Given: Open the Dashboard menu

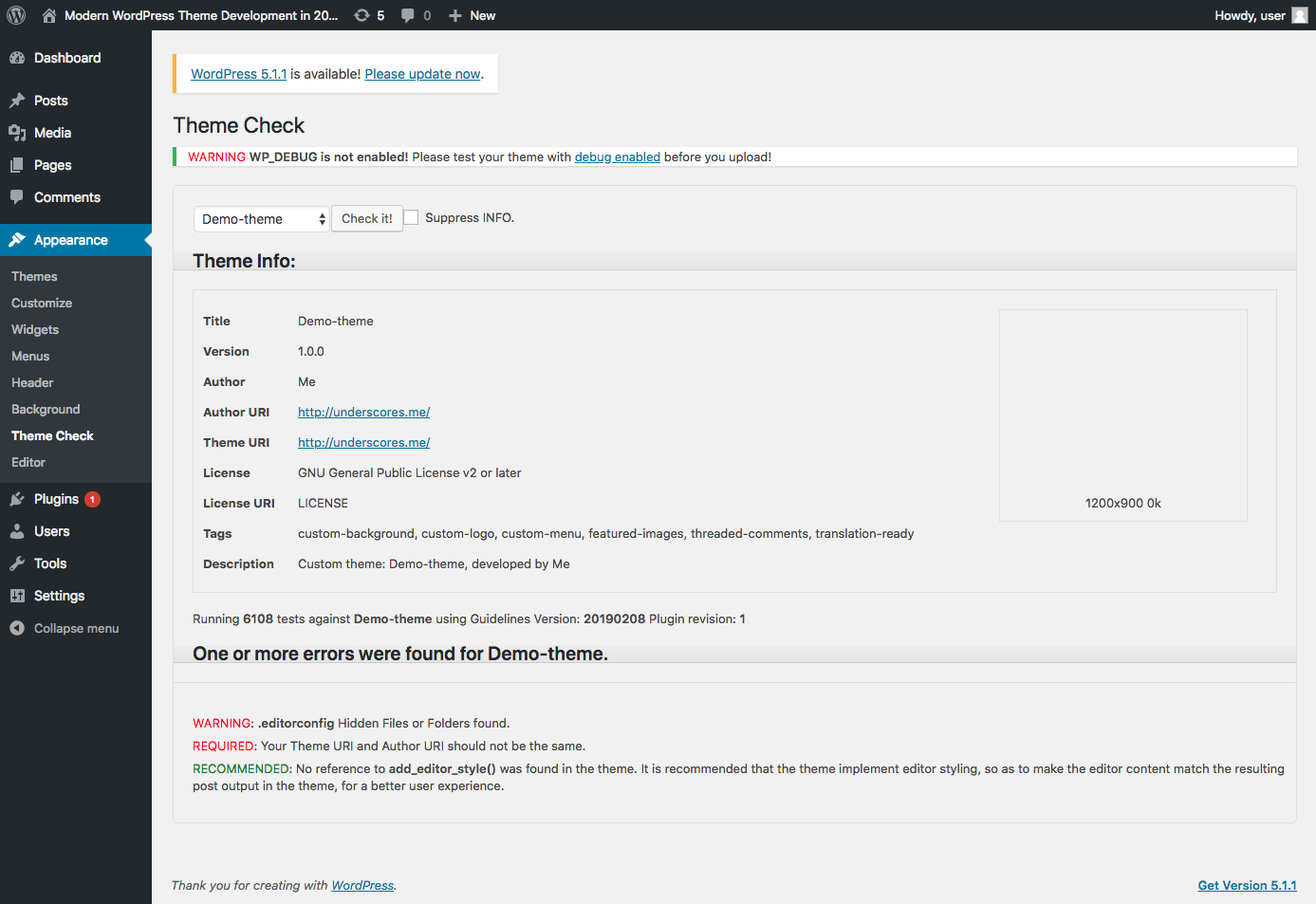Looking at the screenshot, I should [76, 58].
